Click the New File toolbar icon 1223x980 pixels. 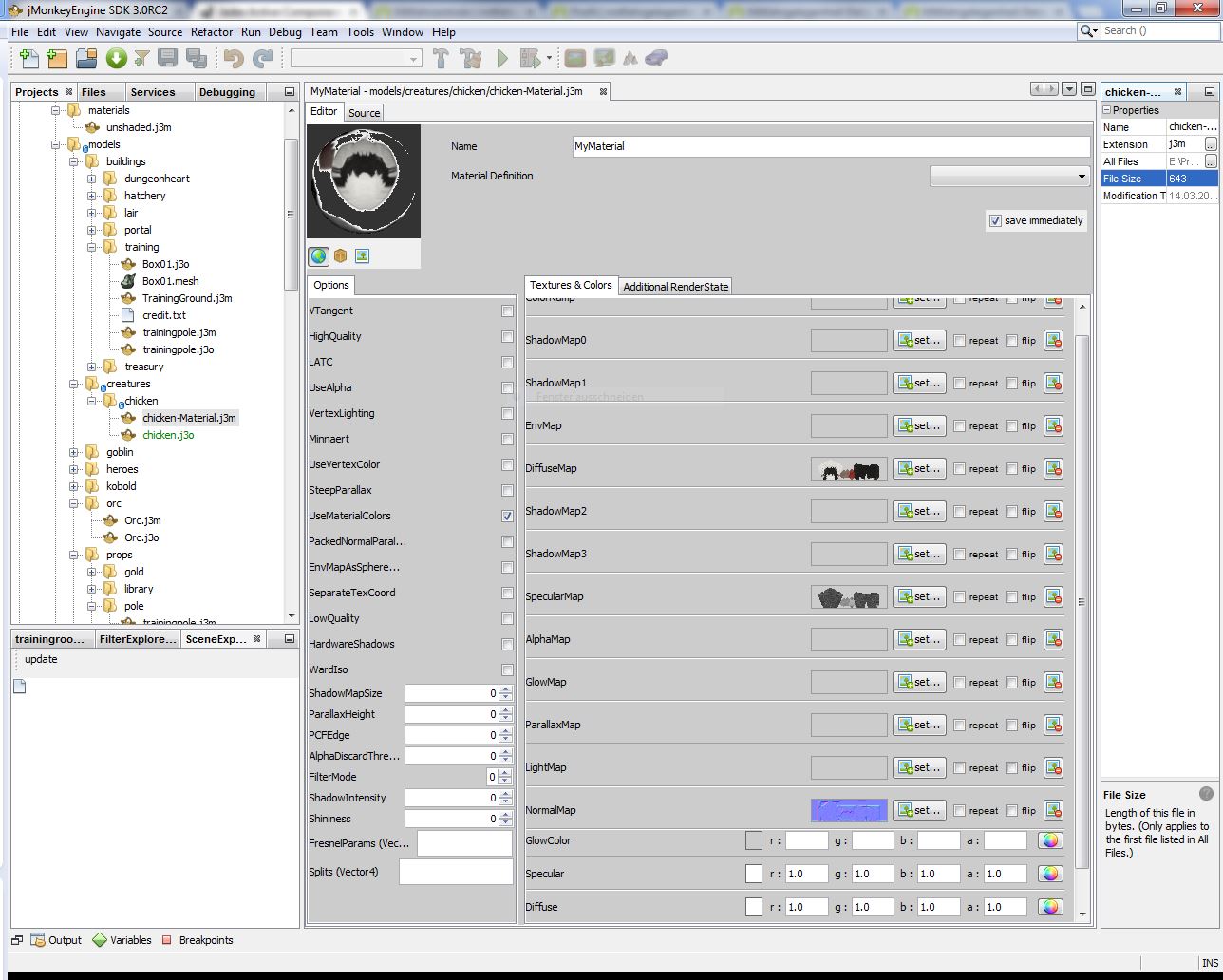coord(28,59)
